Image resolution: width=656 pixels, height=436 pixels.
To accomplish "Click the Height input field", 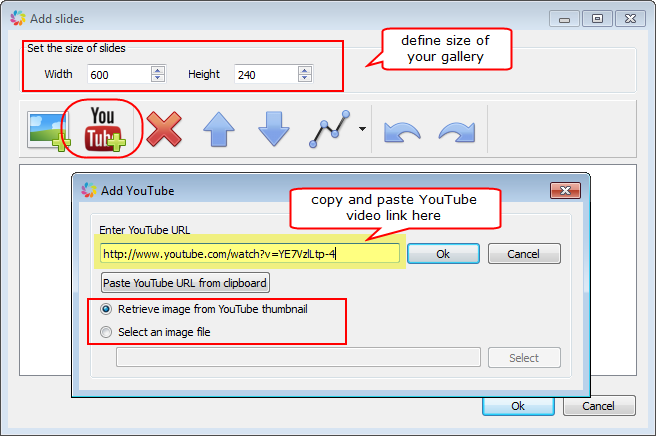I will (266, 74).
